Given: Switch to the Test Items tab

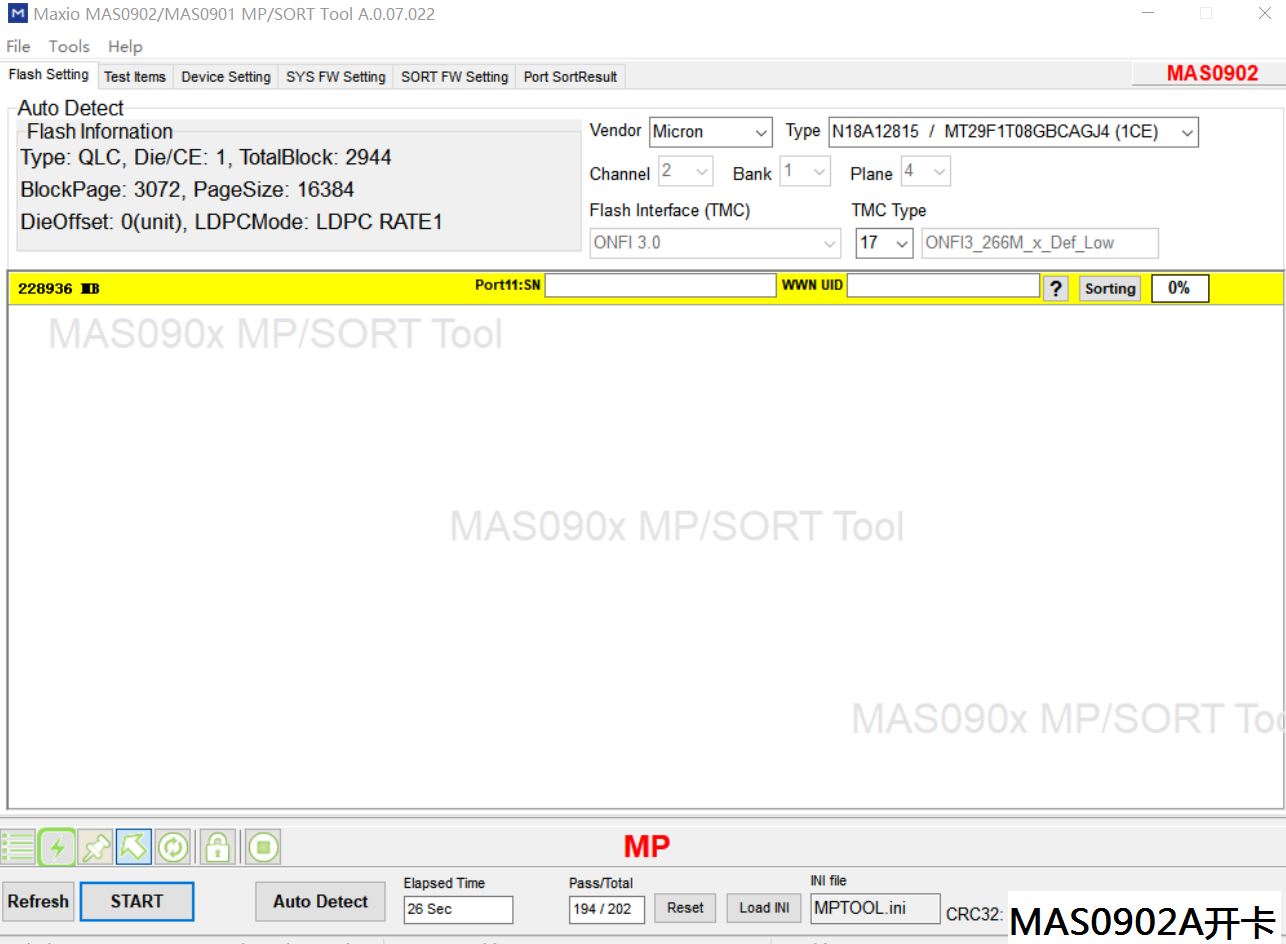Looking at the screenshot, I should click(135, 77).
